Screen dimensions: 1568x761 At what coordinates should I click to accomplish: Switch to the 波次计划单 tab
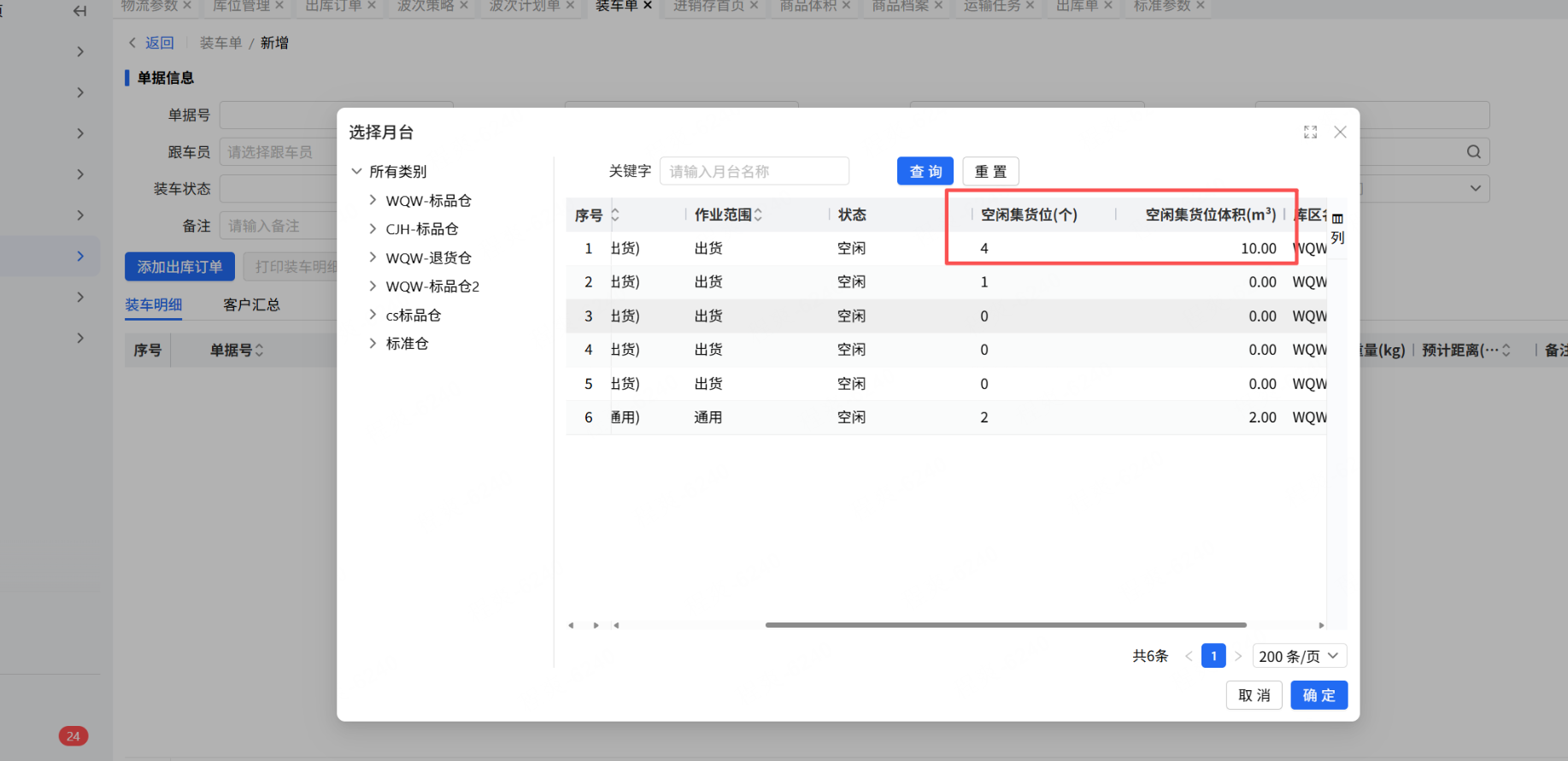point(525,5)
